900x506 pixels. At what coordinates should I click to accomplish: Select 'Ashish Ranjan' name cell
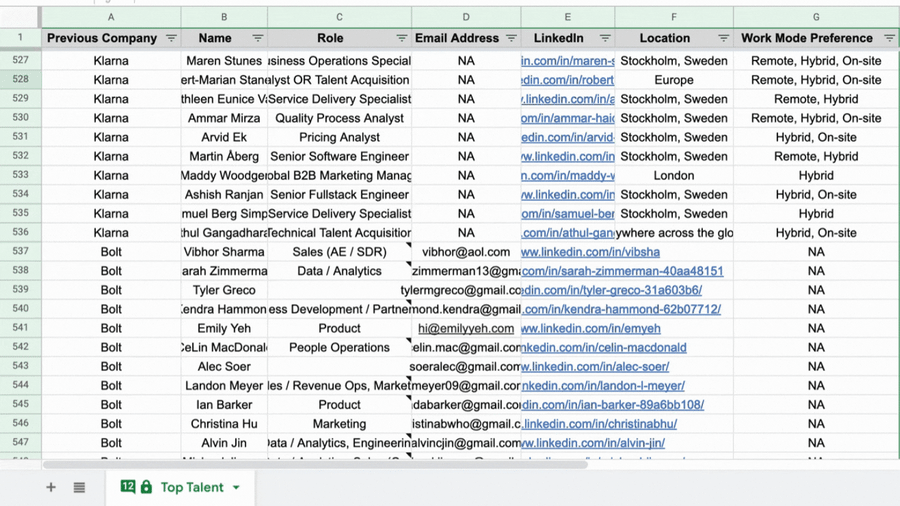(x=224, y=194)
